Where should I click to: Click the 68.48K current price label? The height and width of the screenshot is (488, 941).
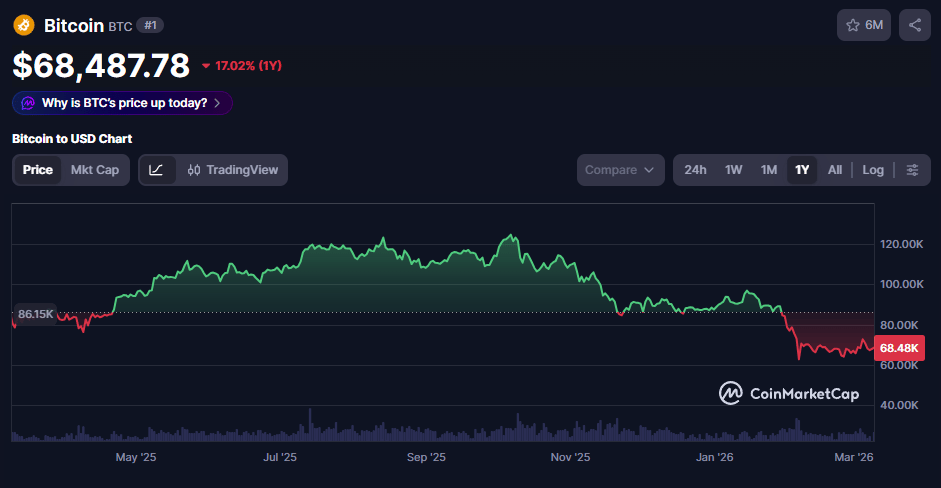899,348
